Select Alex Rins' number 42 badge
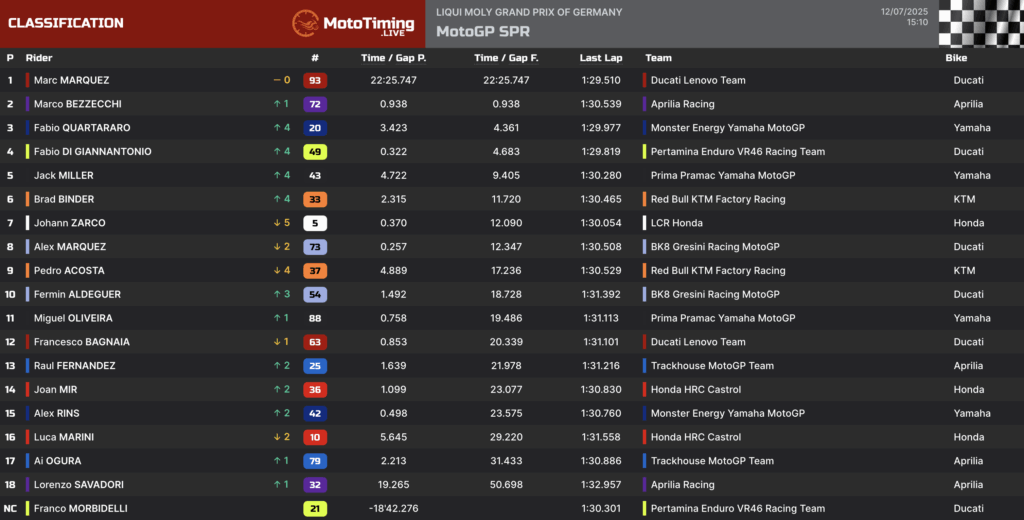Viewport: 1024px width, 520px height. 315,414
